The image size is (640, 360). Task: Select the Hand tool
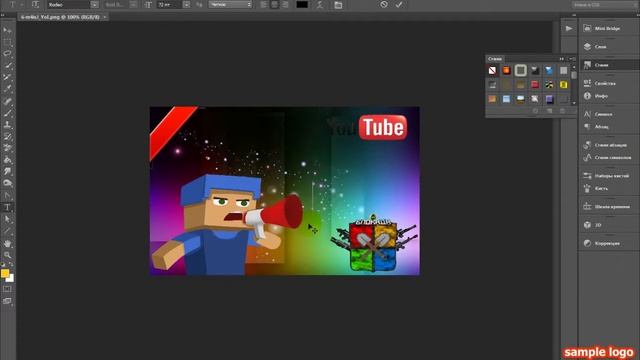point(7,244)
